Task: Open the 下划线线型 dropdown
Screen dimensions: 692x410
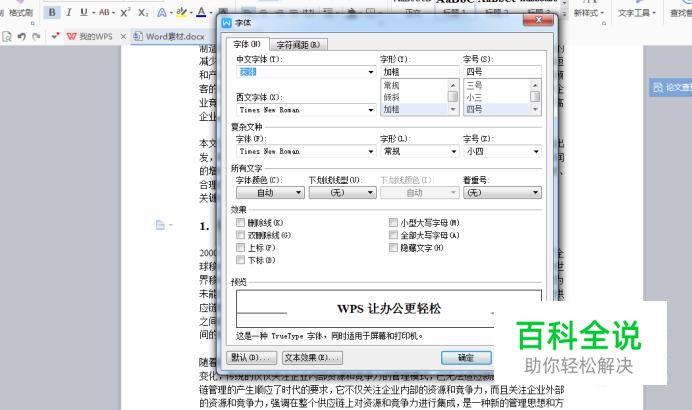Action: click(x=342, y=192)
